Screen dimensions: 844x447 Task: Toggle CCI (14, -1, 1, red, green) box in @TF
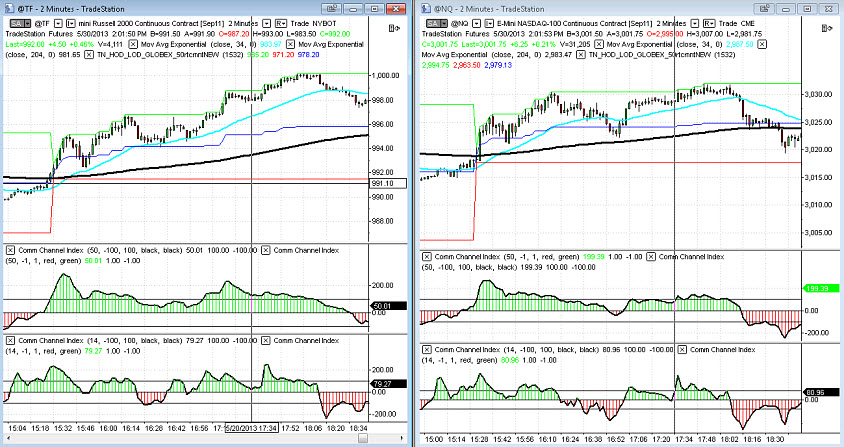[265, 340]
